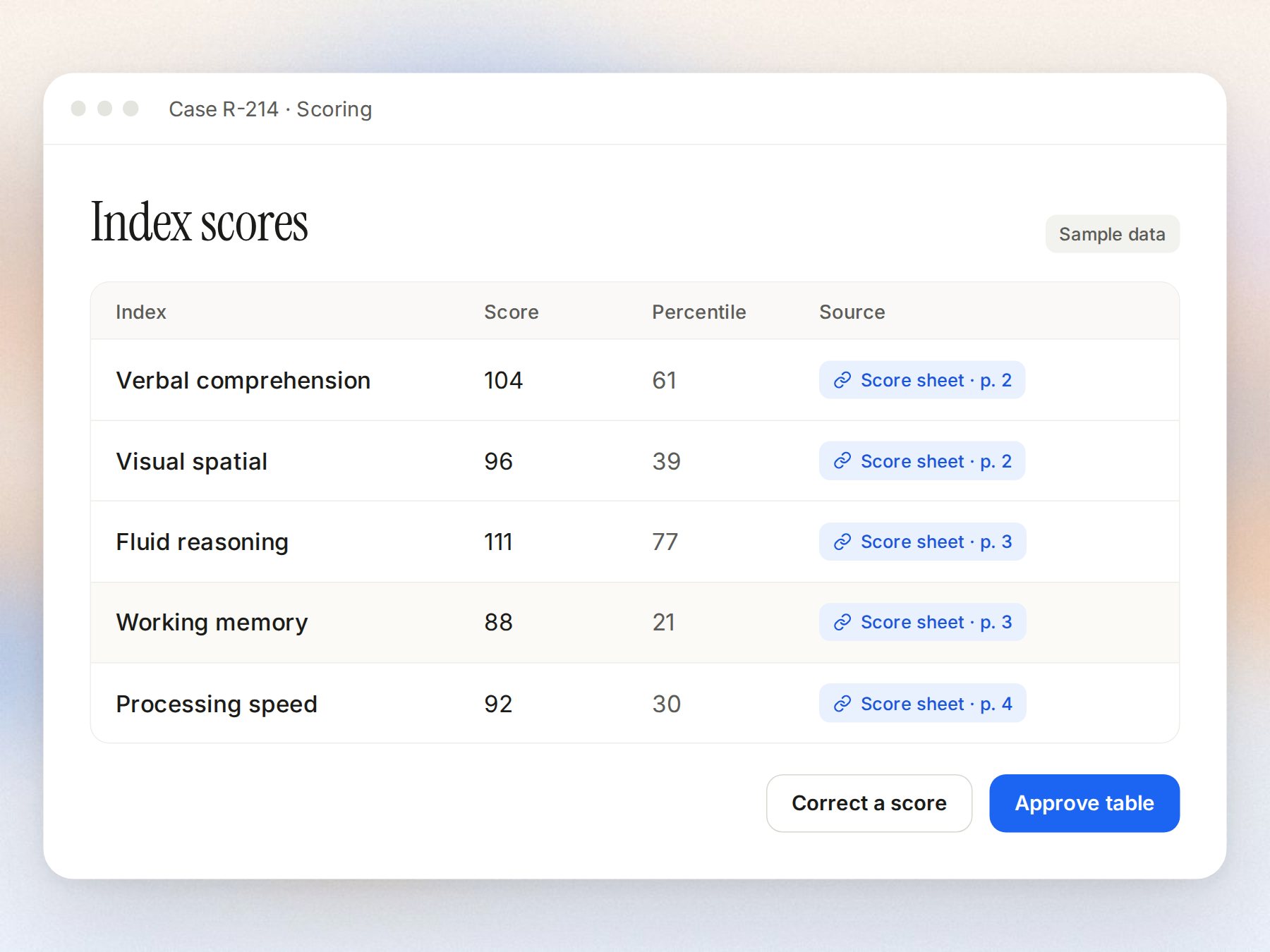Click the percentile value 30
The height and width of the screenshot is (952, 1270).
[x=666, y=704]
